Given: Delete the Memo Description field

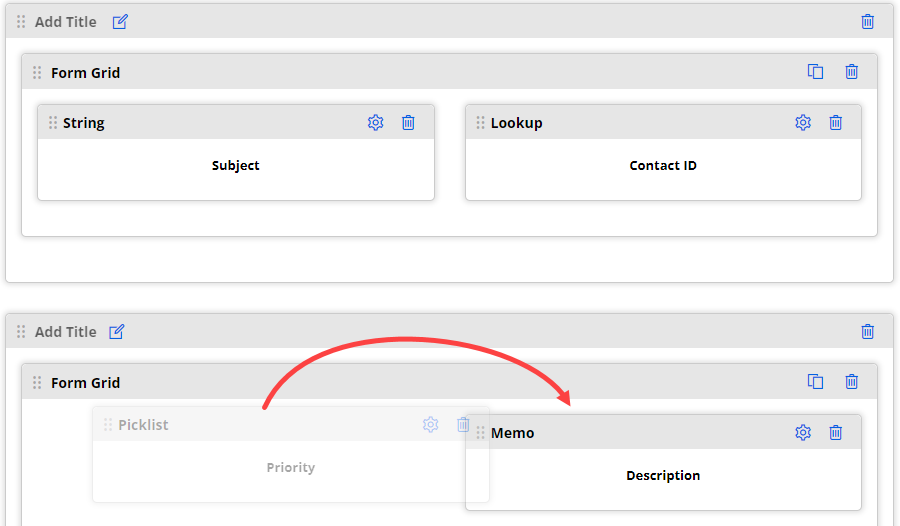Looking at the screenshot, I should click(836, 432).
